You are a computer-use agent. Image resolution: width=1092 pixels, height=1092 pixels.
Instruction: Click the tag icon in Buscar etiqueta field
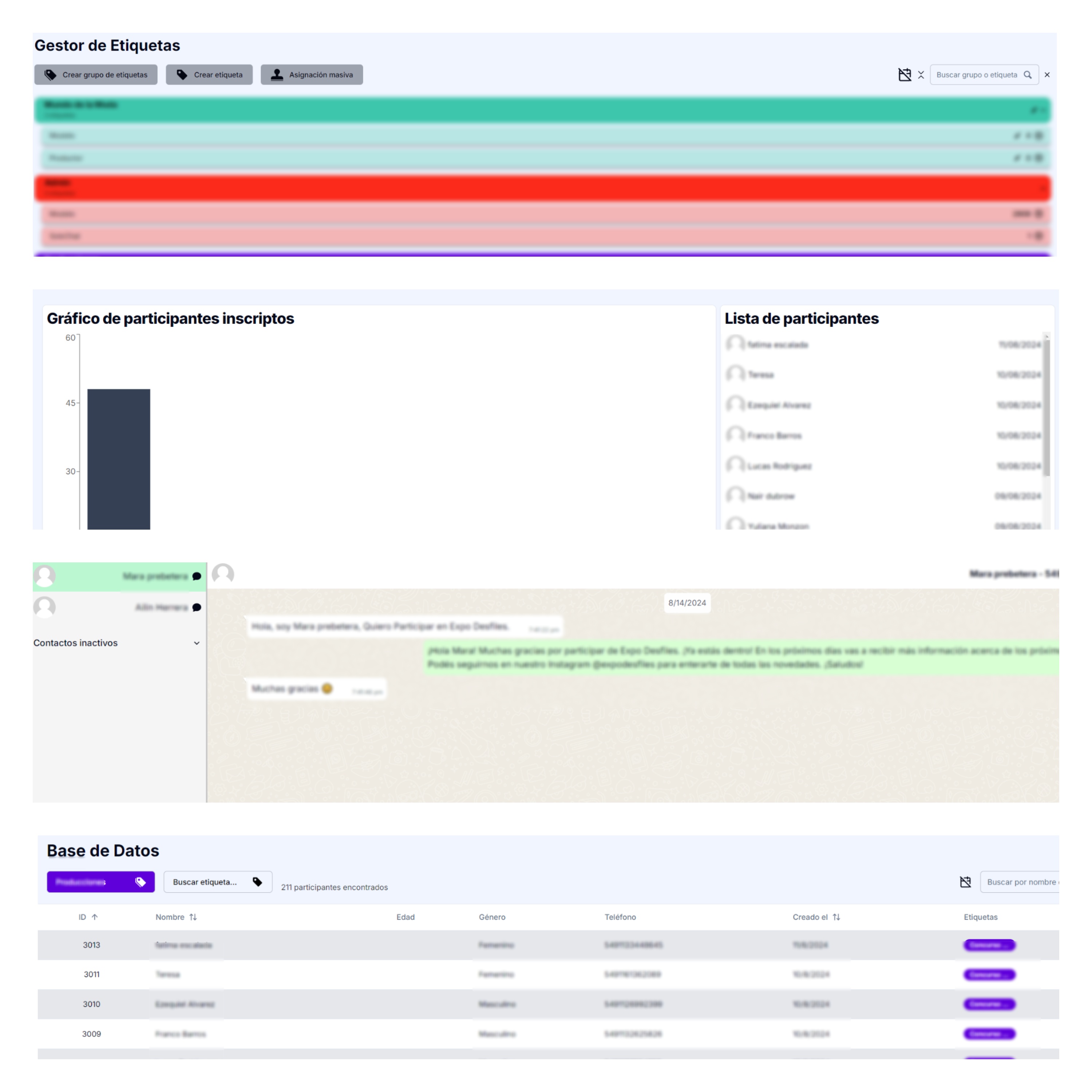click(257, 882)
